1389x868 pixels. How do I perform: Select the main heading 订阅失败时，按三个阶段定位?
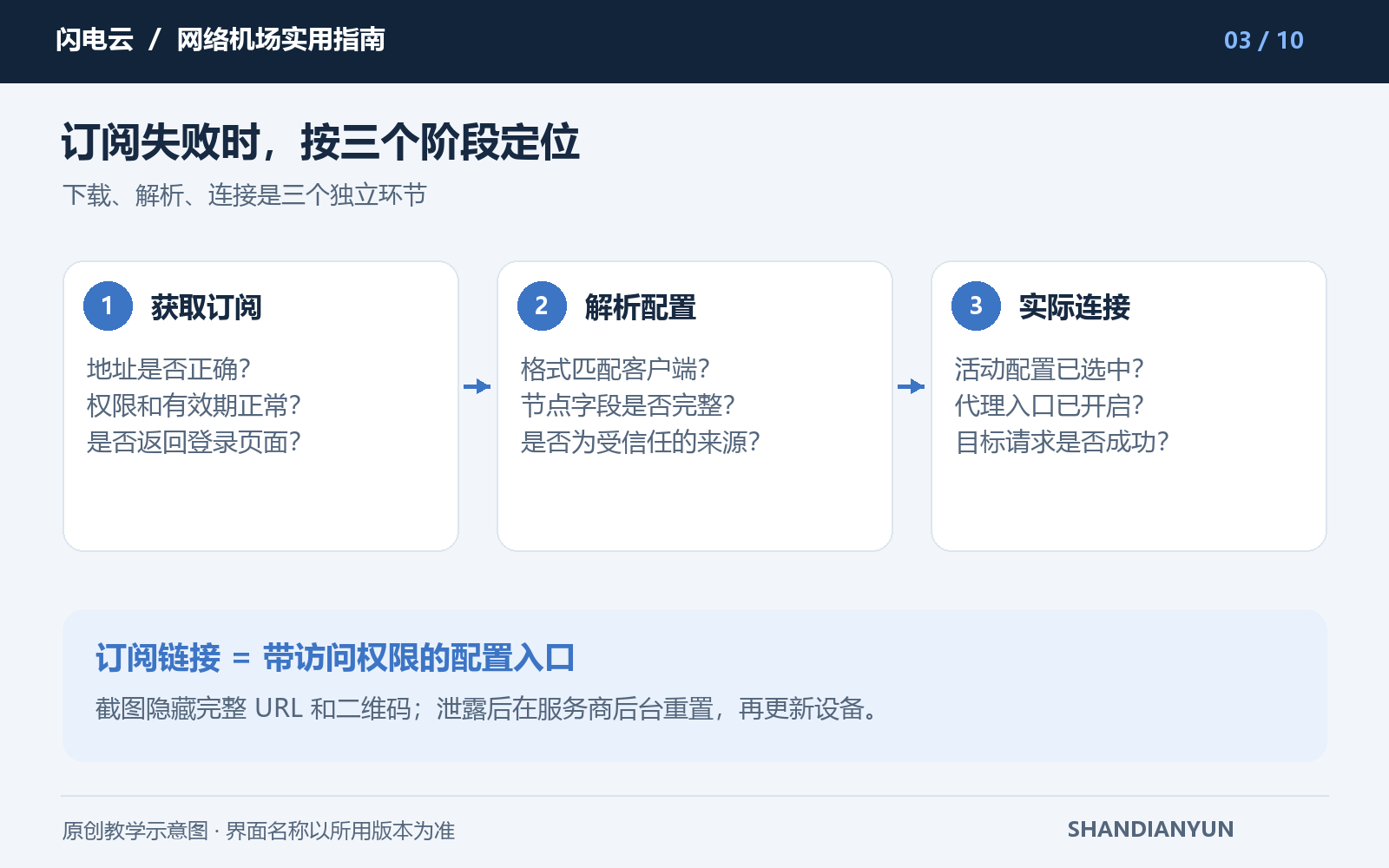point(320,141)
